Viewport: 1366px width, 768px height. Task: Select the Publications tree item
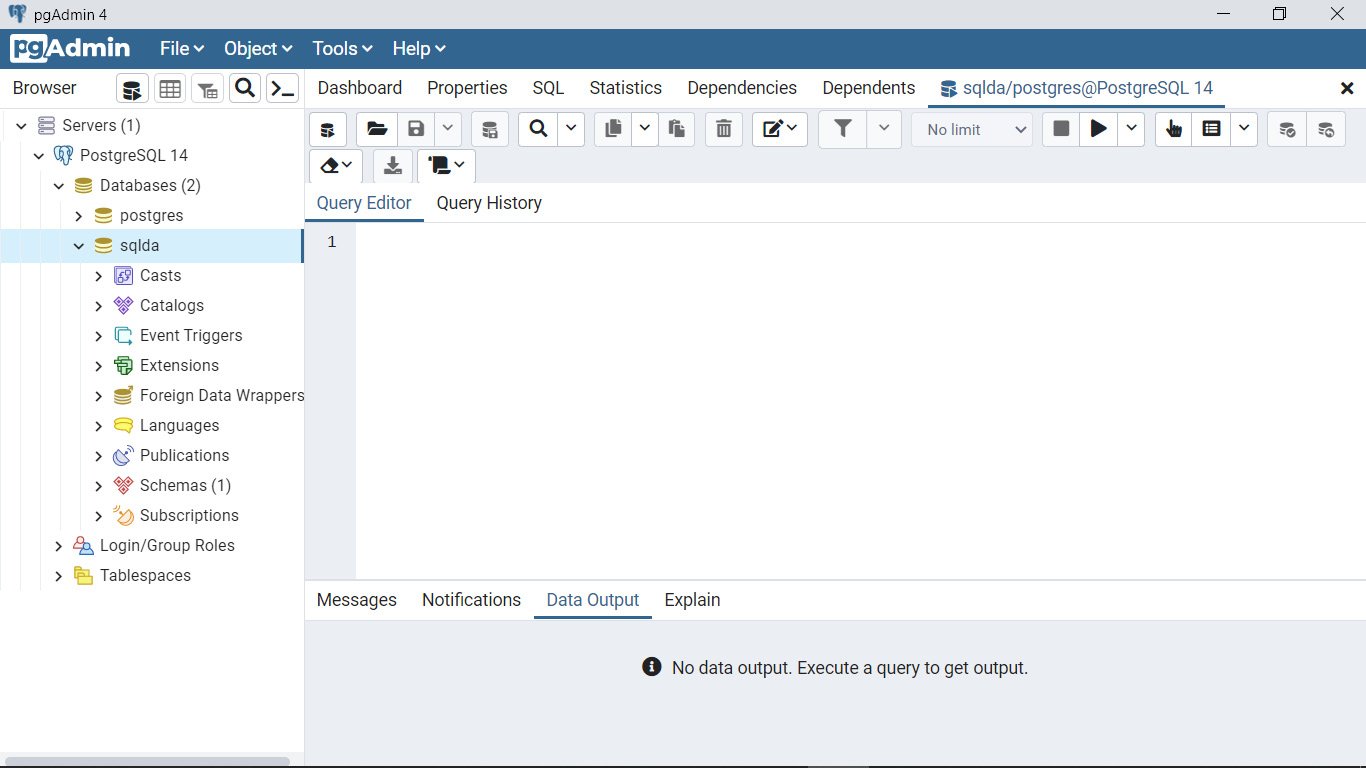(184, 456)
